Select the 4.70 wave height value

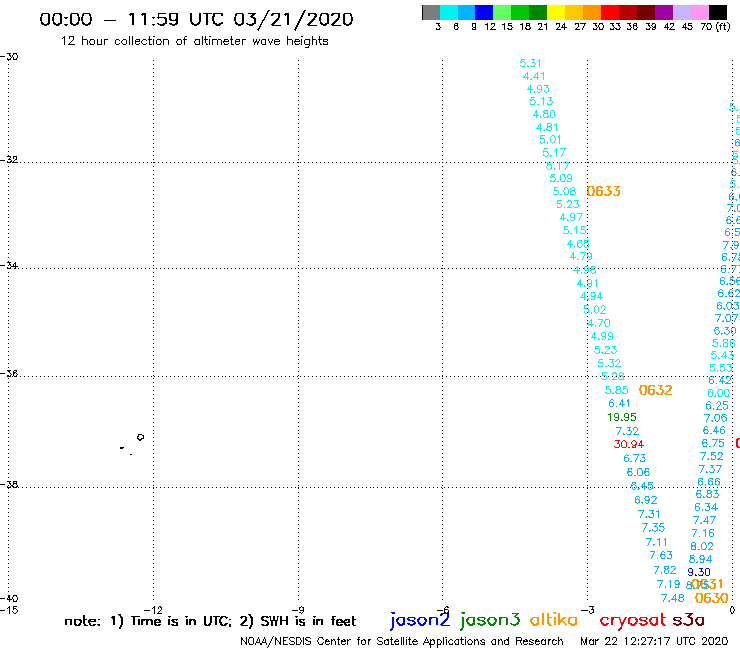598,323
